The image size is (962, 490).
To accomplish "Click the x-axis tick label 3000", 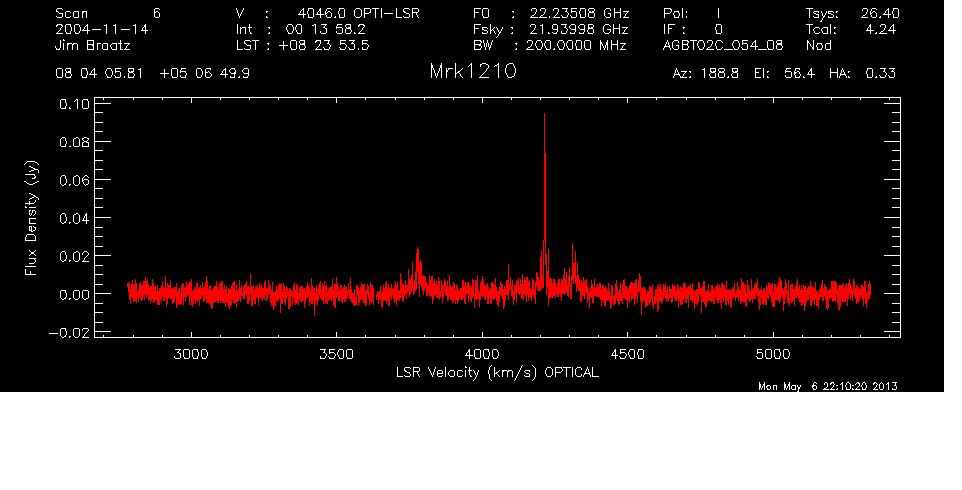I will pos(191,354).
